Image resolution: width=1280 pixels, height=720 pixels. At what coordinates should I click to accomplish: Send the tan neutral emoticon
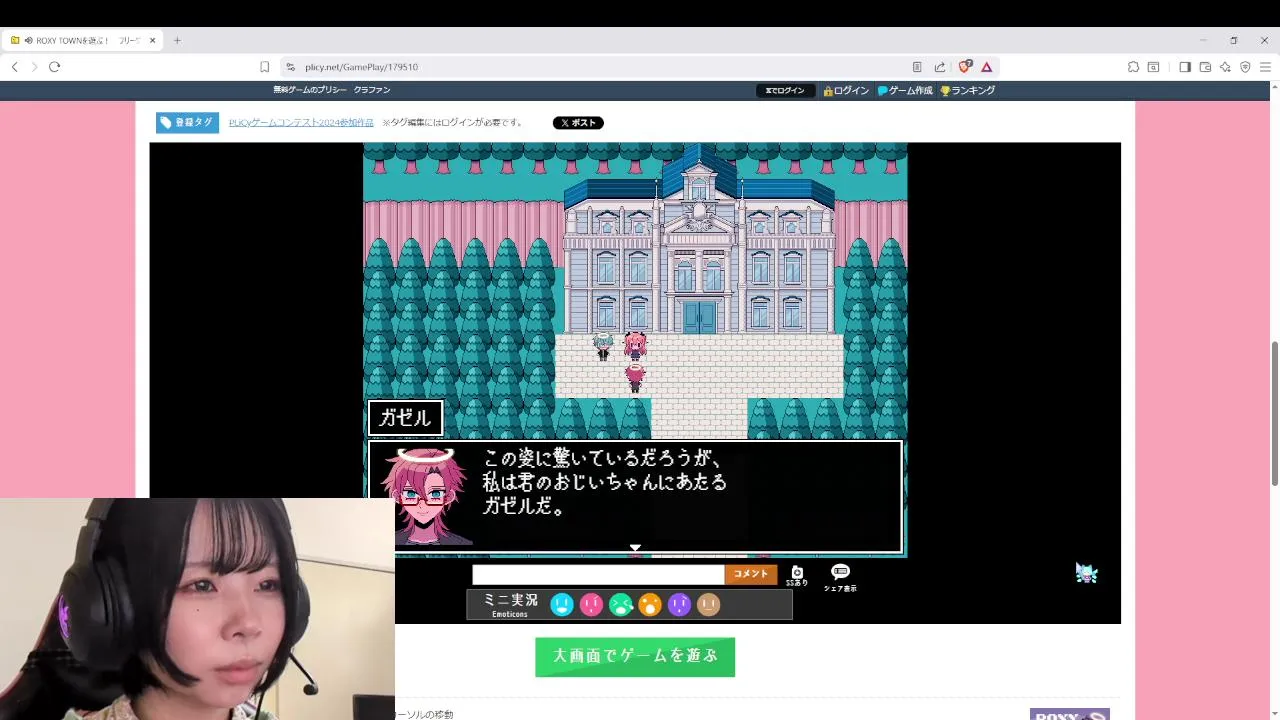coord(708,604)
